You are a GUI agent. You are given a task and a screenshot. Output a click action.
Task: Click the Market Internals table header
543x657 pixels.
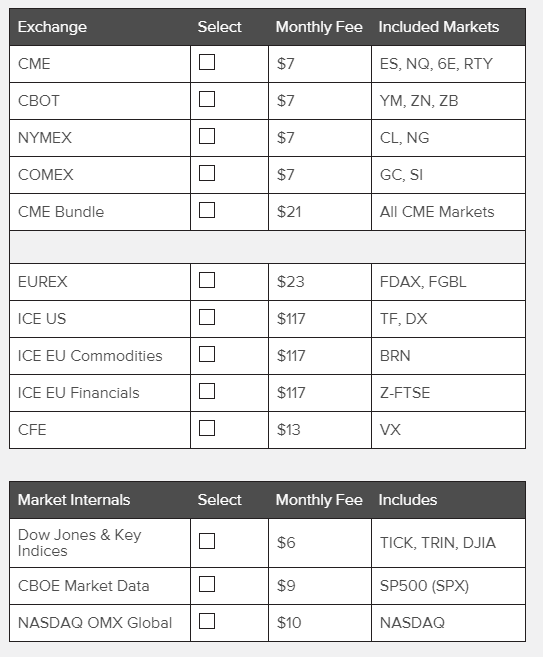[74, 500]
